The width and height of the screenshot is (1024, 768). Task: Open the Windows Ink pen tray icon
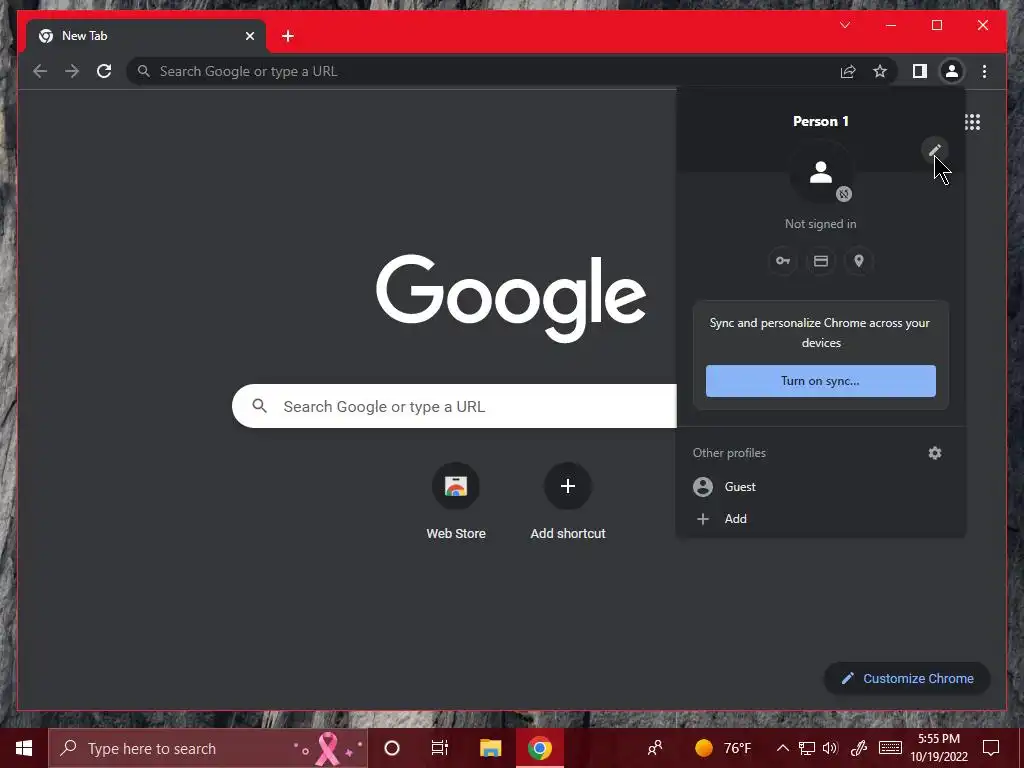click(859, 748)
